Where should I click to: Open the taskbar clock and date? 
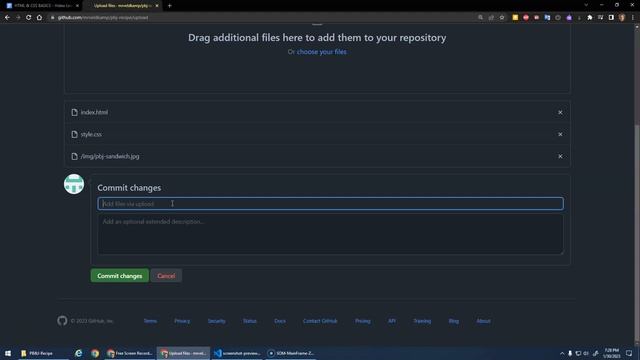click(x=611, y=353)
